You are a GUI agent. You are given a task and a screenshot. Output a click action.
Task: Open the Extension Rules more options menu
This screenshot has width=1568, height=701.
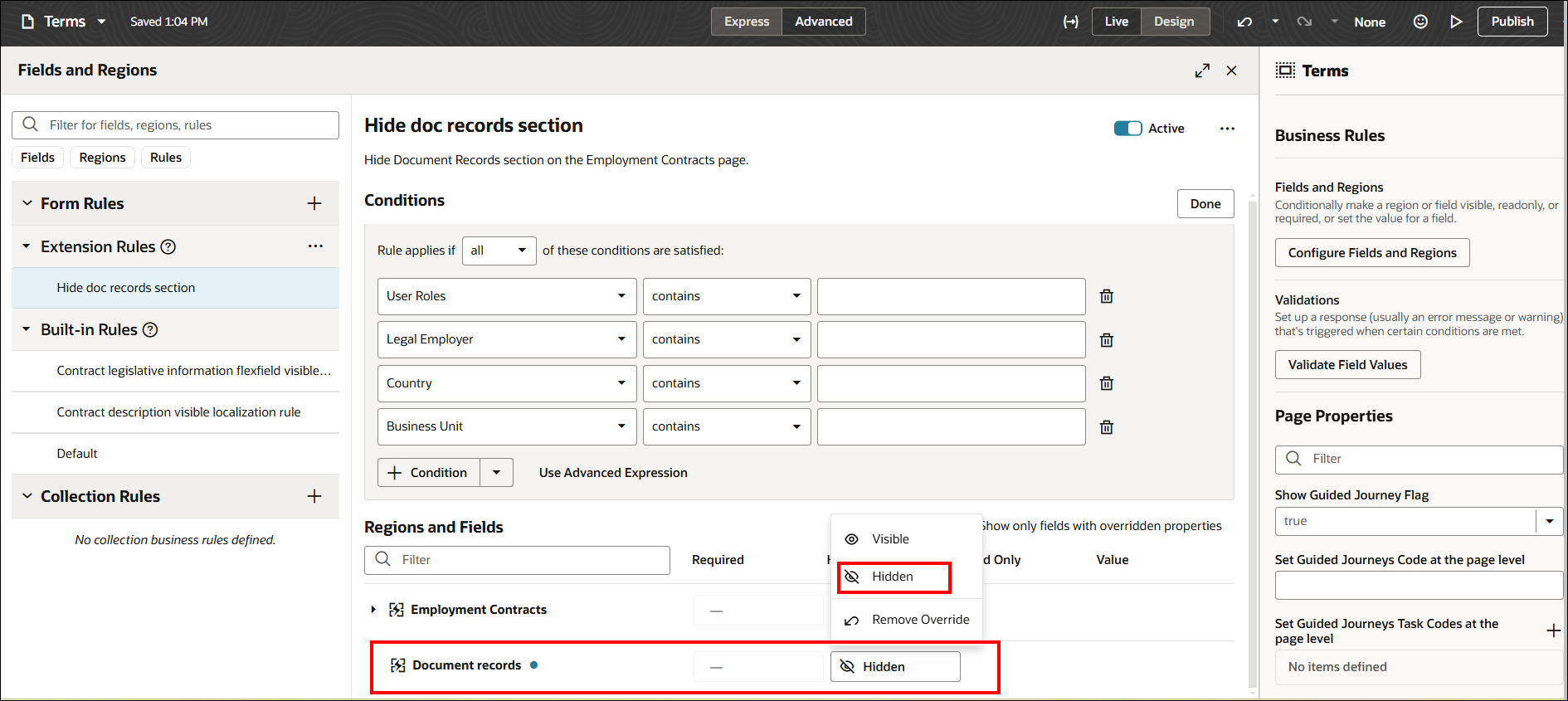click(x=315, y=246)
